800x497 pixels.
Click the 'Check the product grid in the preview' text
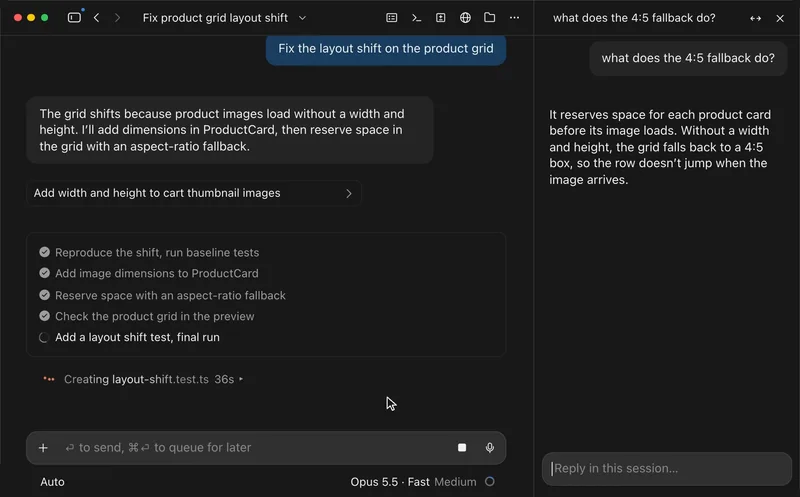[155, 316]
